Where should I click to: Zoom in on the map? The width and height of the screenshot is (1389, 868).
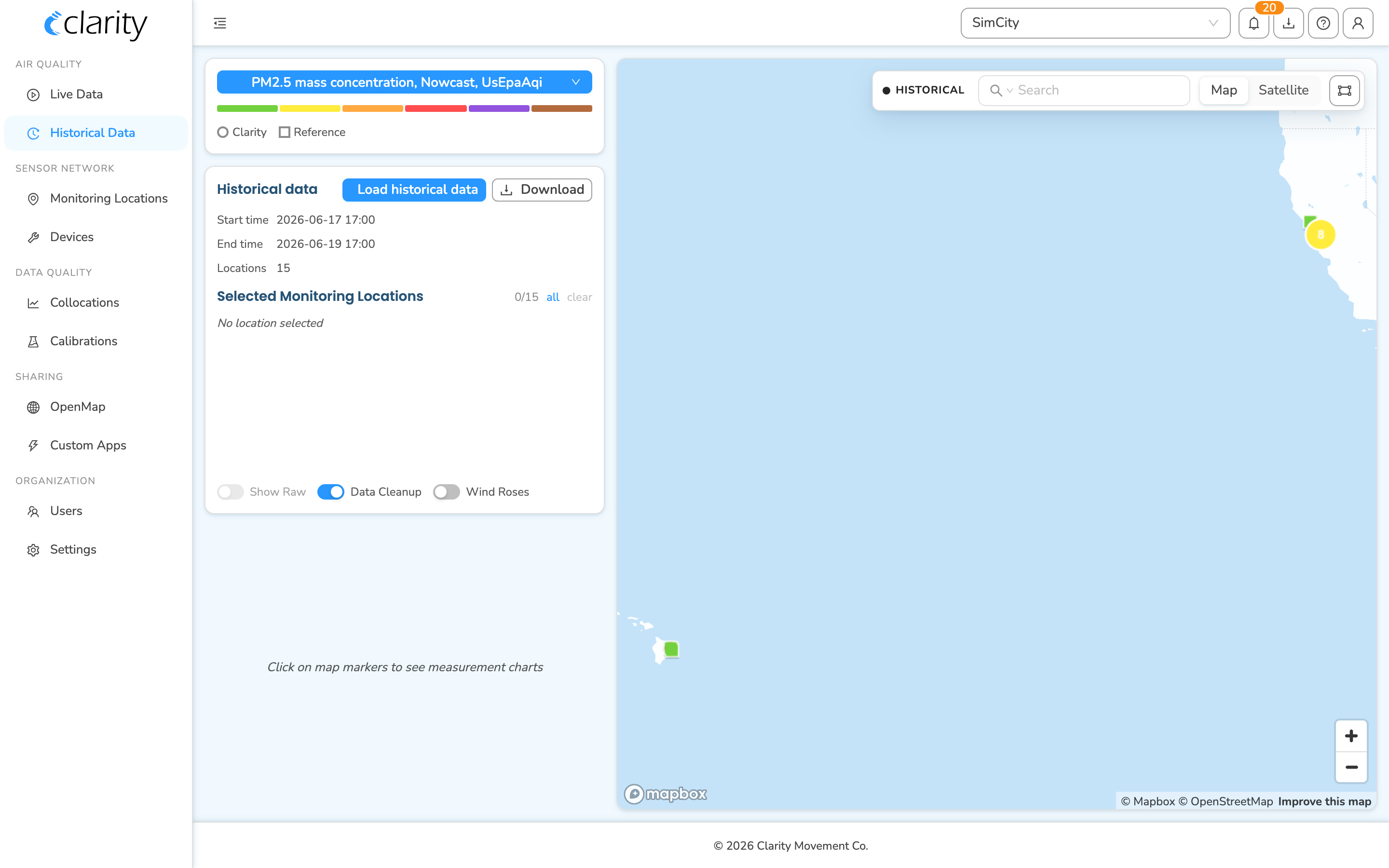coord(1351,736)
